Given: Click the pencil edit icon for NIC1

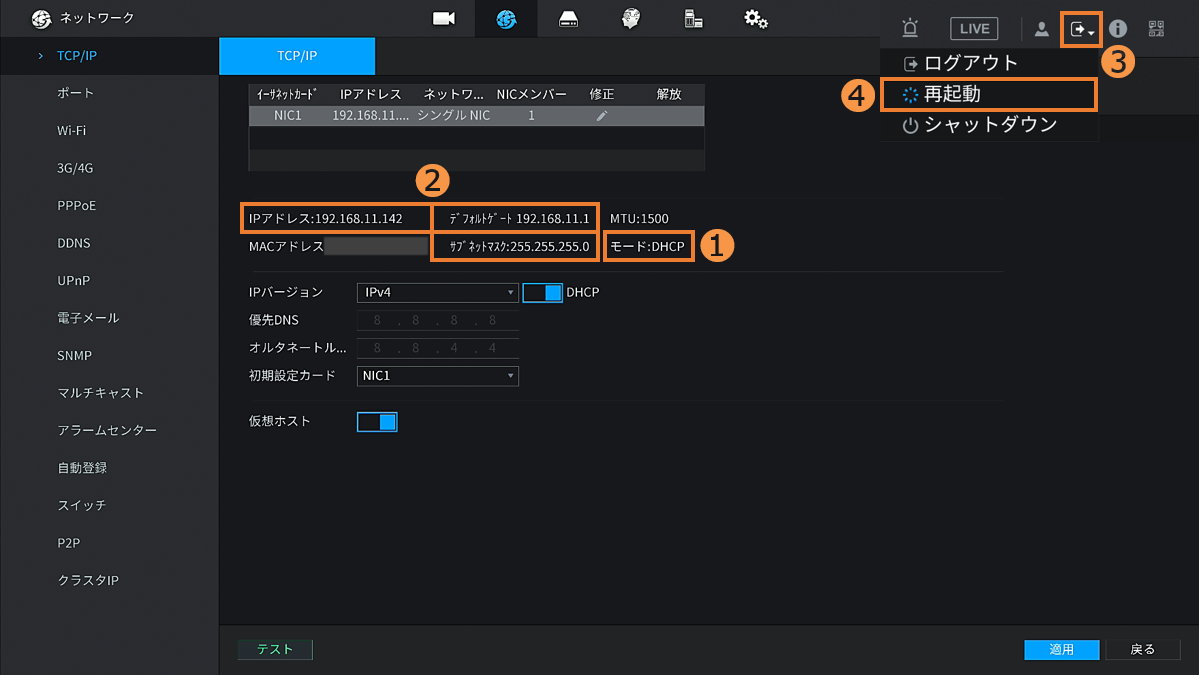Looking at the screenshot, I should tap(601, 116).
